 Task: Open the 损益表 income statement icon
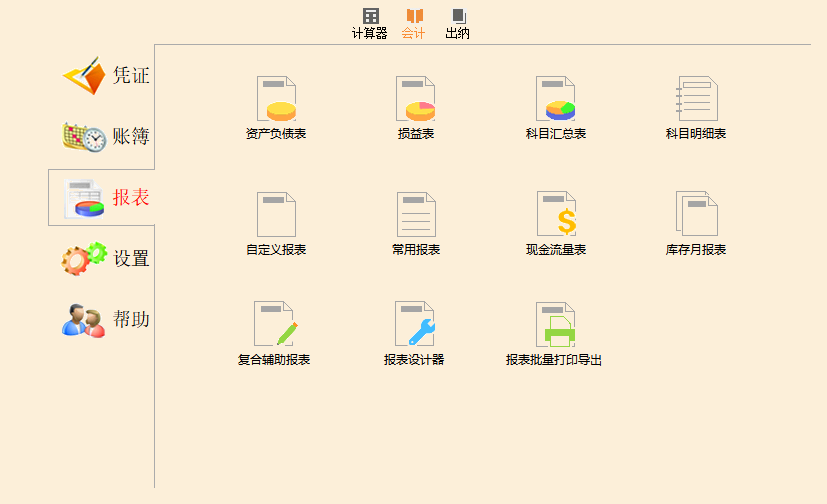[415, 99]
